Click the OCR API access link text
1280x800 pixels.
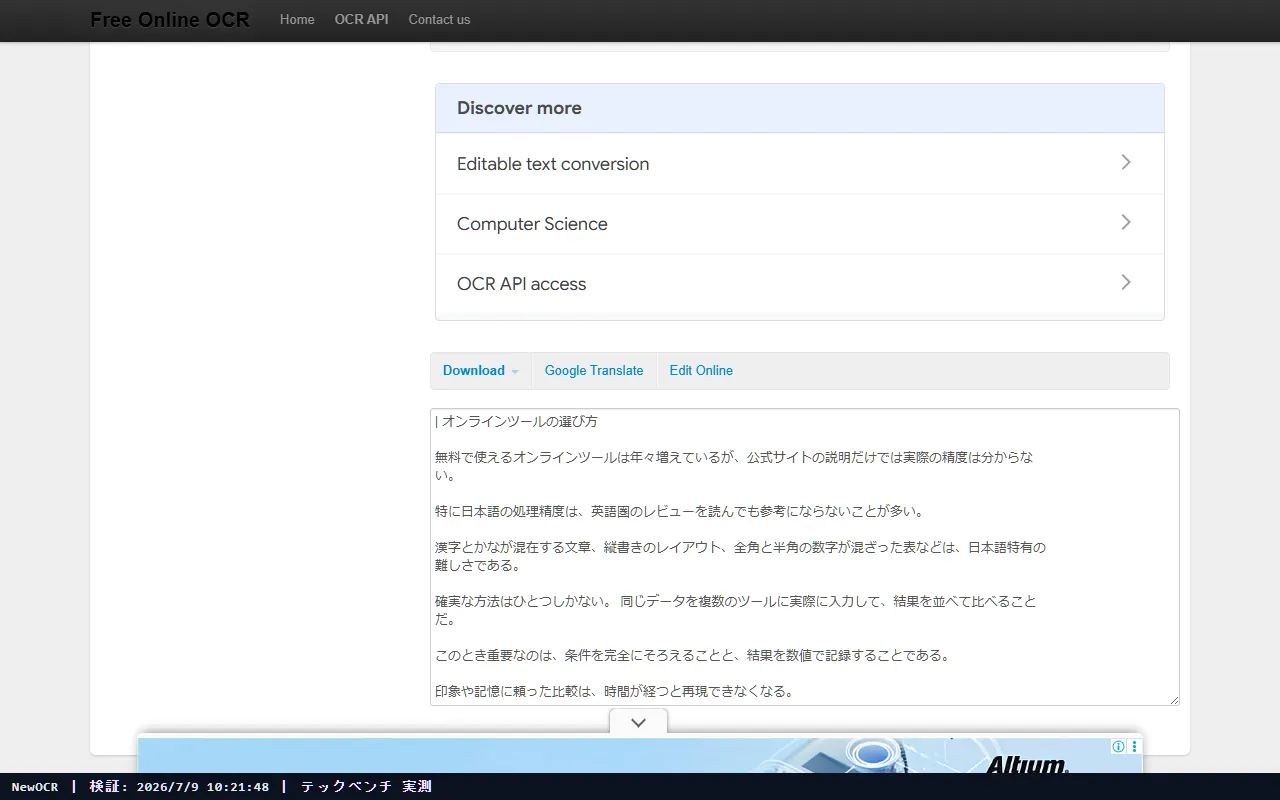coord(521,284)
